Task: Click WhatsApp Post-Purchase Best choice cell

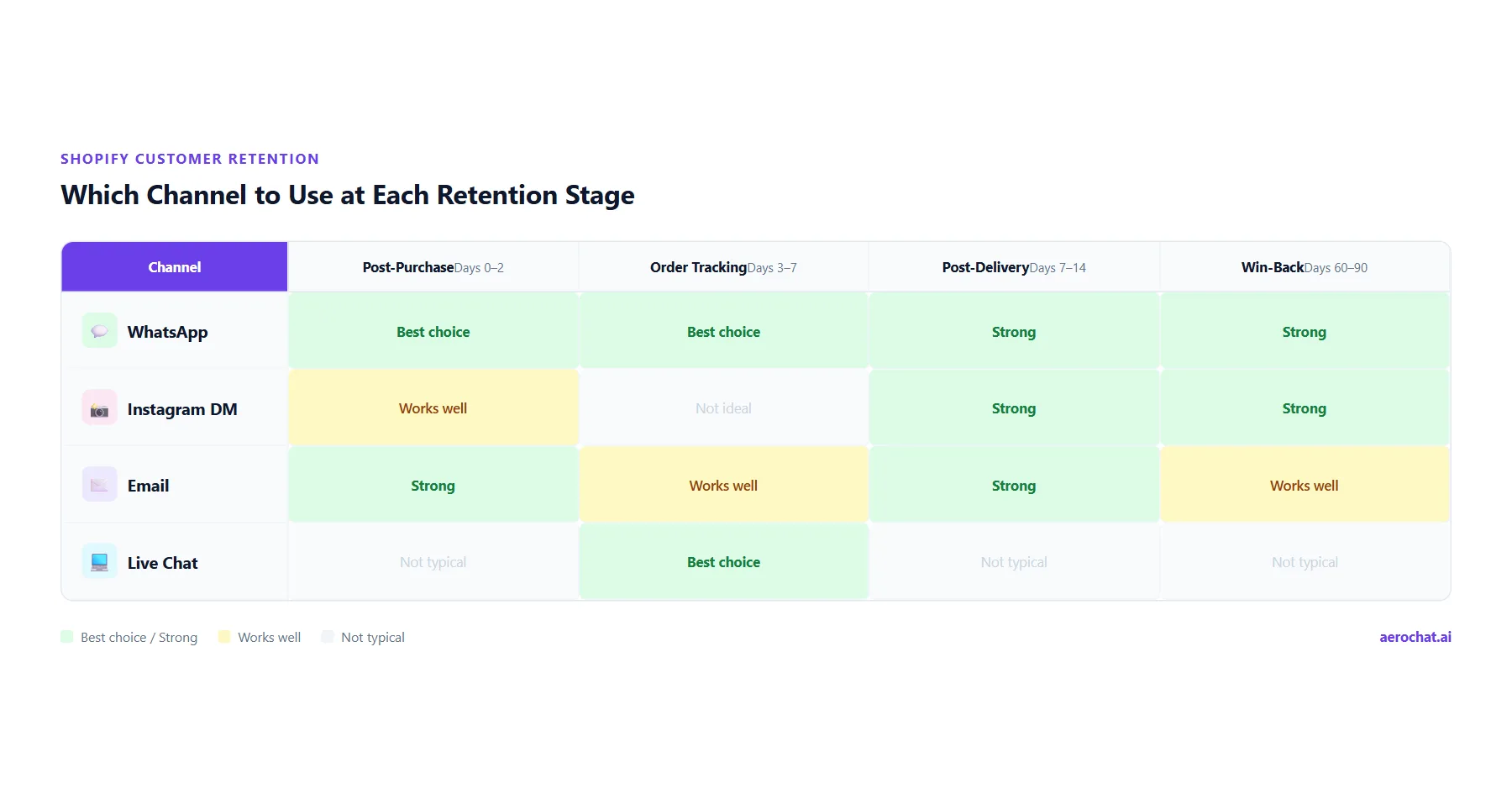Action: [433, 331]
